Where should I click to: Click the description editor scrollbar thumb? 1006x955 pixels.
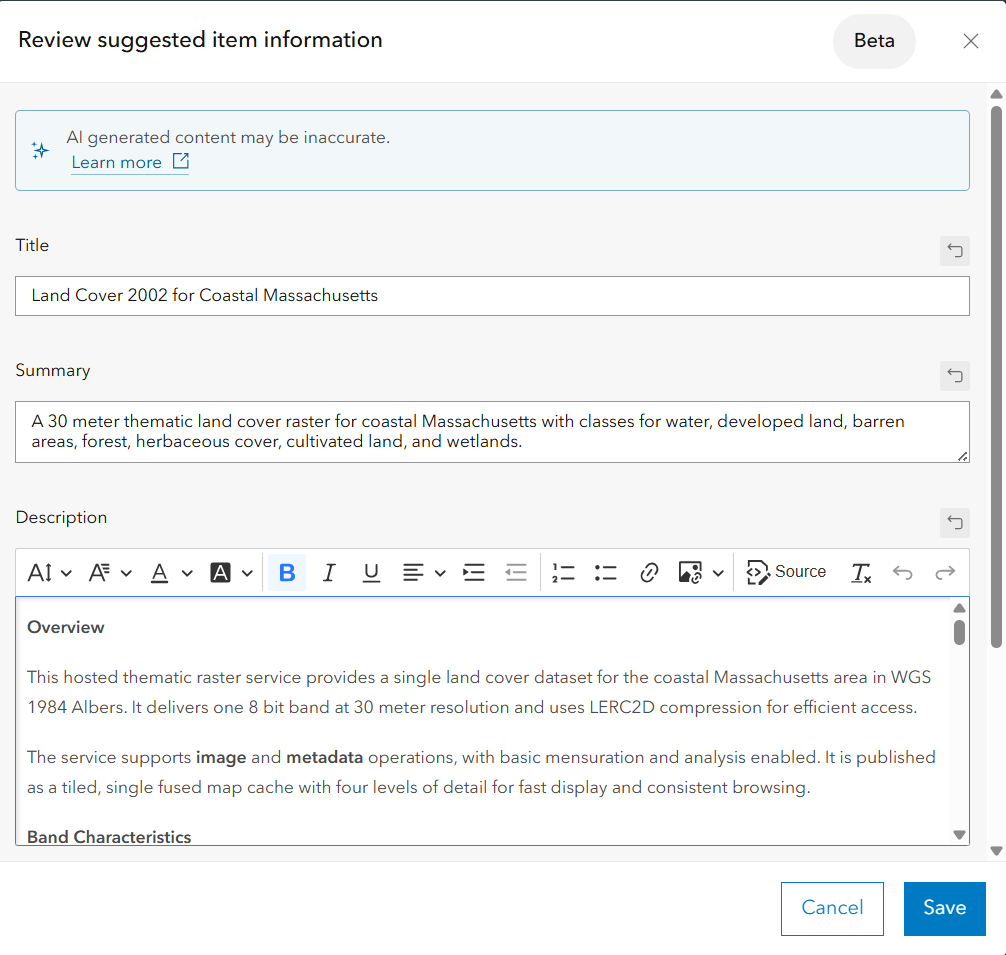pos(959,632)
